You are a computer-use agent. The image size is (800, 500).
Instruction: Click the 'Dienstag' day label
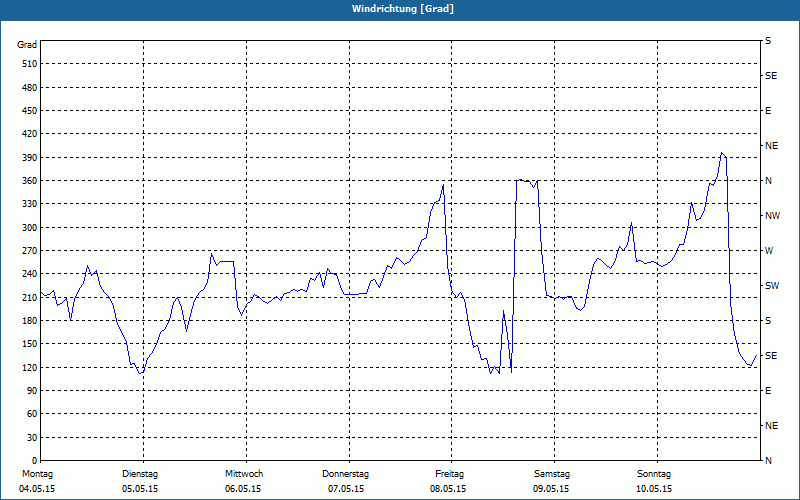[x=140, y=474]
